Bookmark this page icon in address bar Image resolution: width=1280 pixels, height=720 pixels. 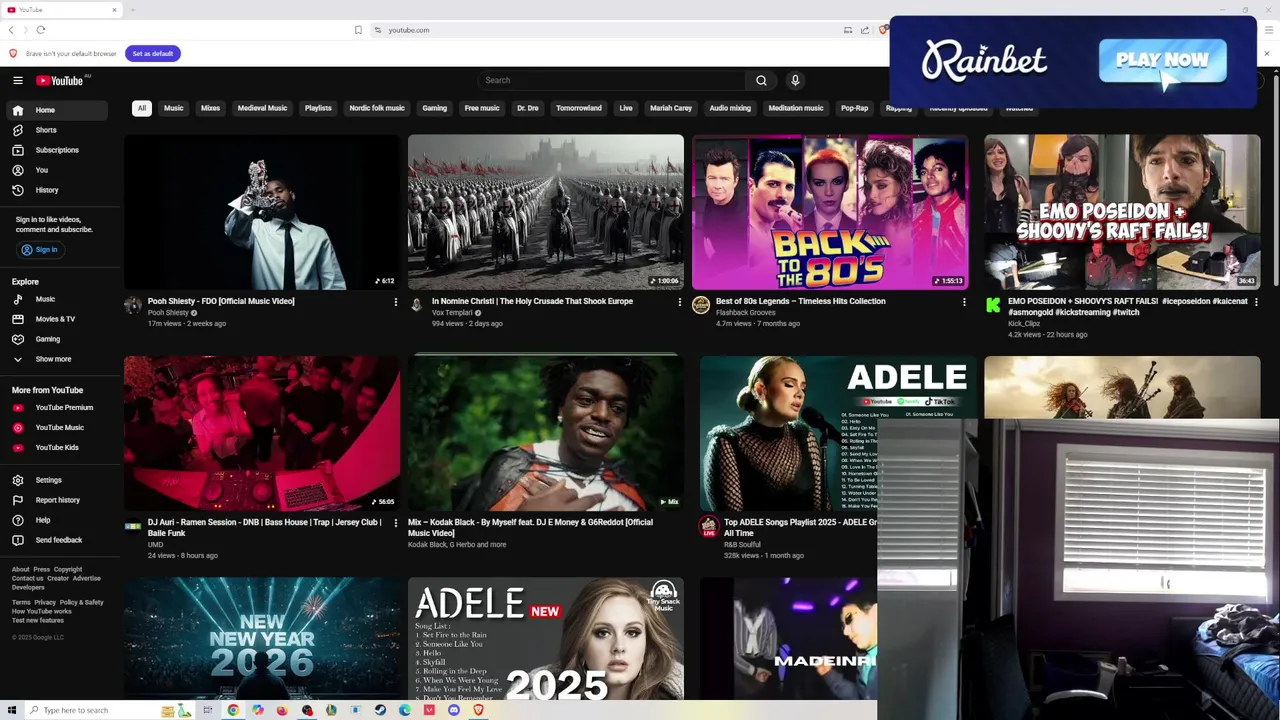358,30
